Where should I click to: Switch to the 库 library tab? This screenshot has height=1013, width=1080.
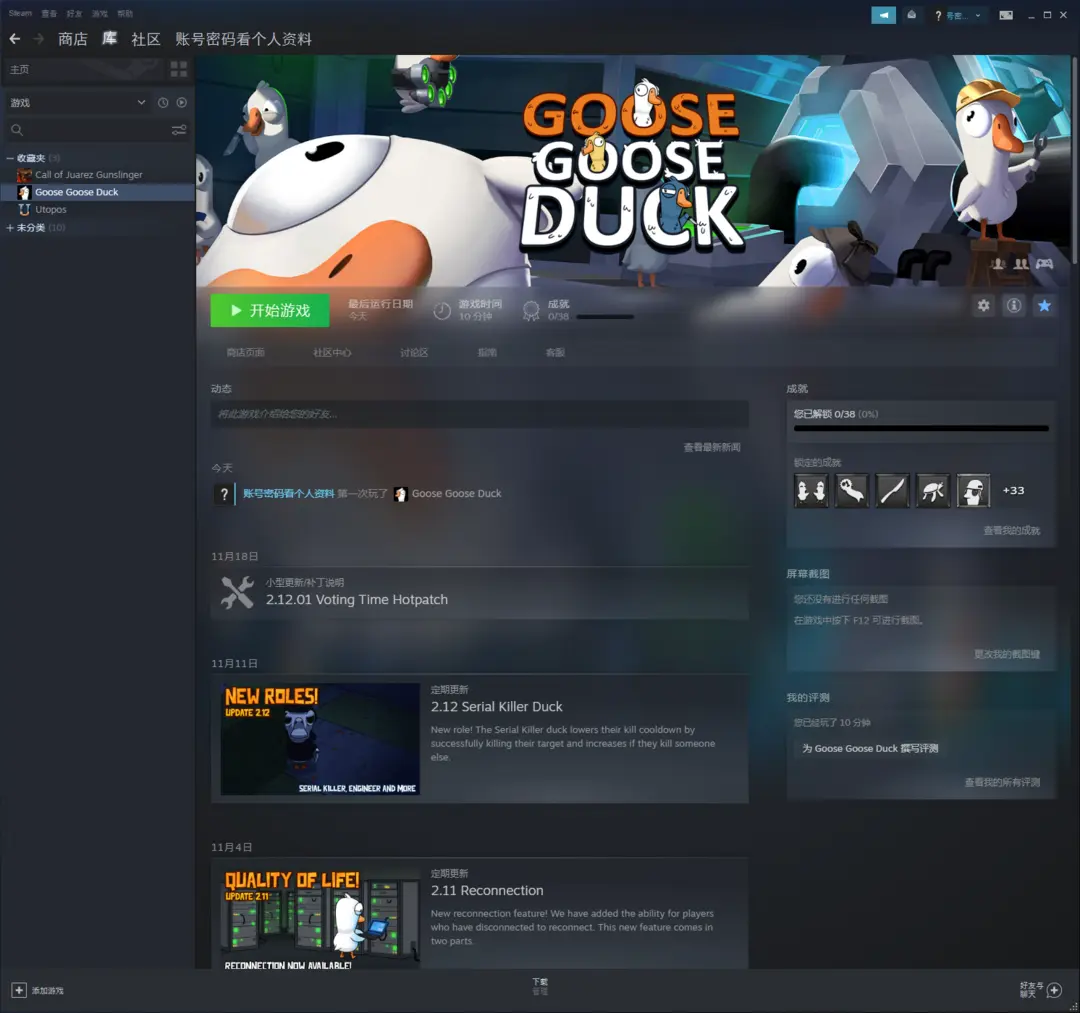coord(110,39)
